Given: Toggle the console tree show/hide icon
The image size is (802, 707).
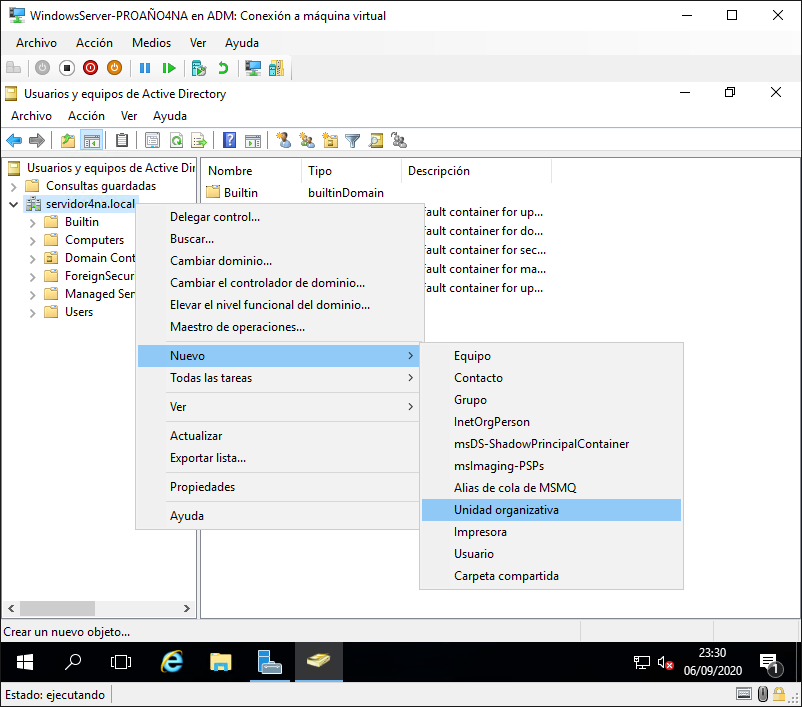Looking at the screenshot, I should pyautogui.click(x=92, y=140).
